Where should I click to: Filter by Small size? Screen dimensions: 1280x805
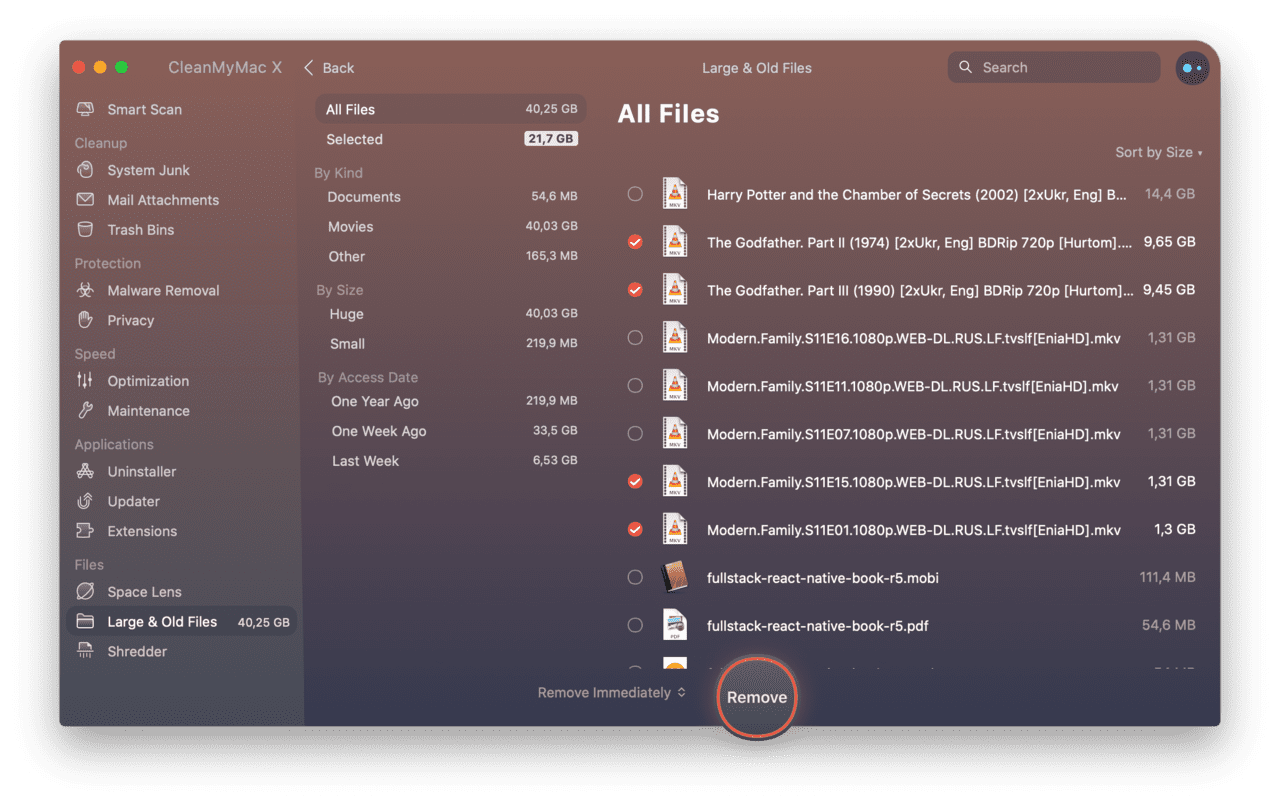[x=450, y=343]
